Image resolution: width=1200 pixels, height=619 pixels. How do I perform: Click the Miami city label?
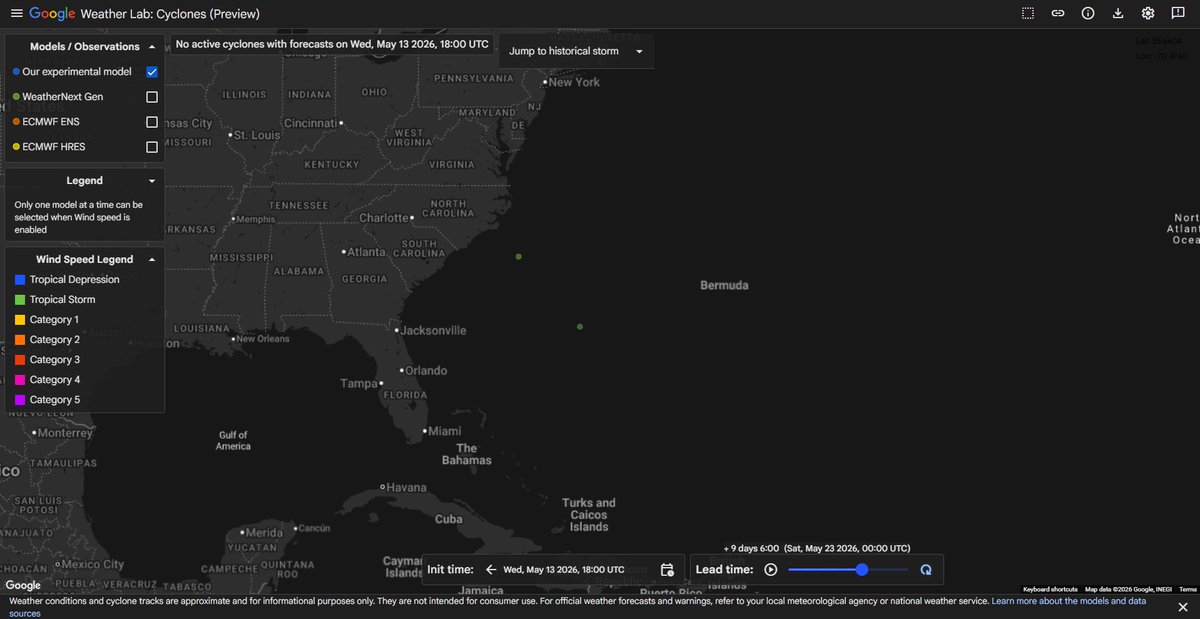point(444,431)
